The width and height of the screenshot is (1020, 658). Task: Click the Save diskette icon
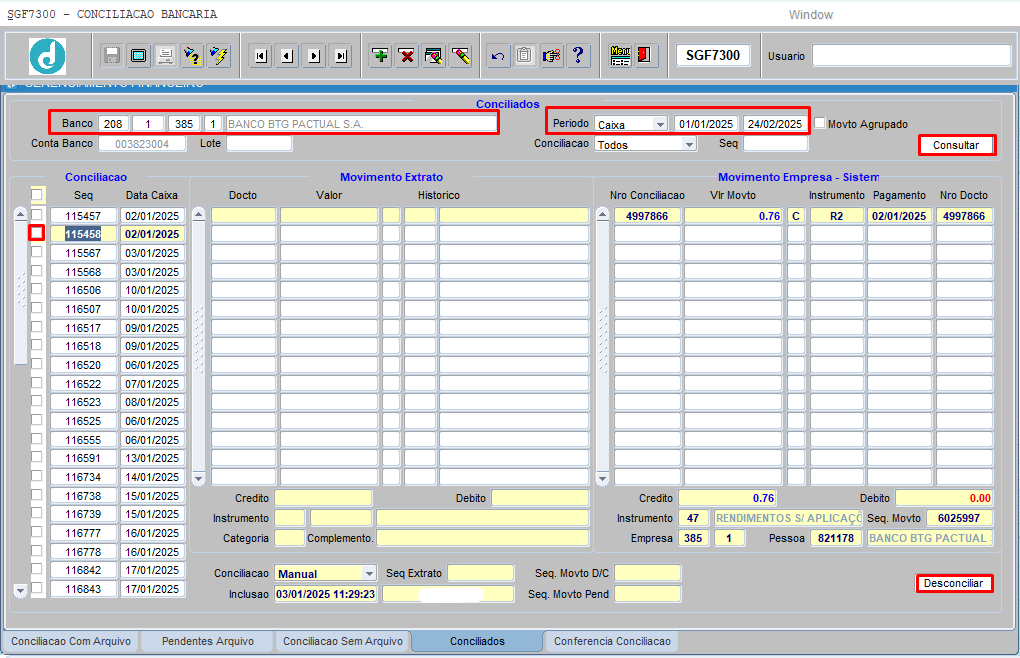[111, 56]
